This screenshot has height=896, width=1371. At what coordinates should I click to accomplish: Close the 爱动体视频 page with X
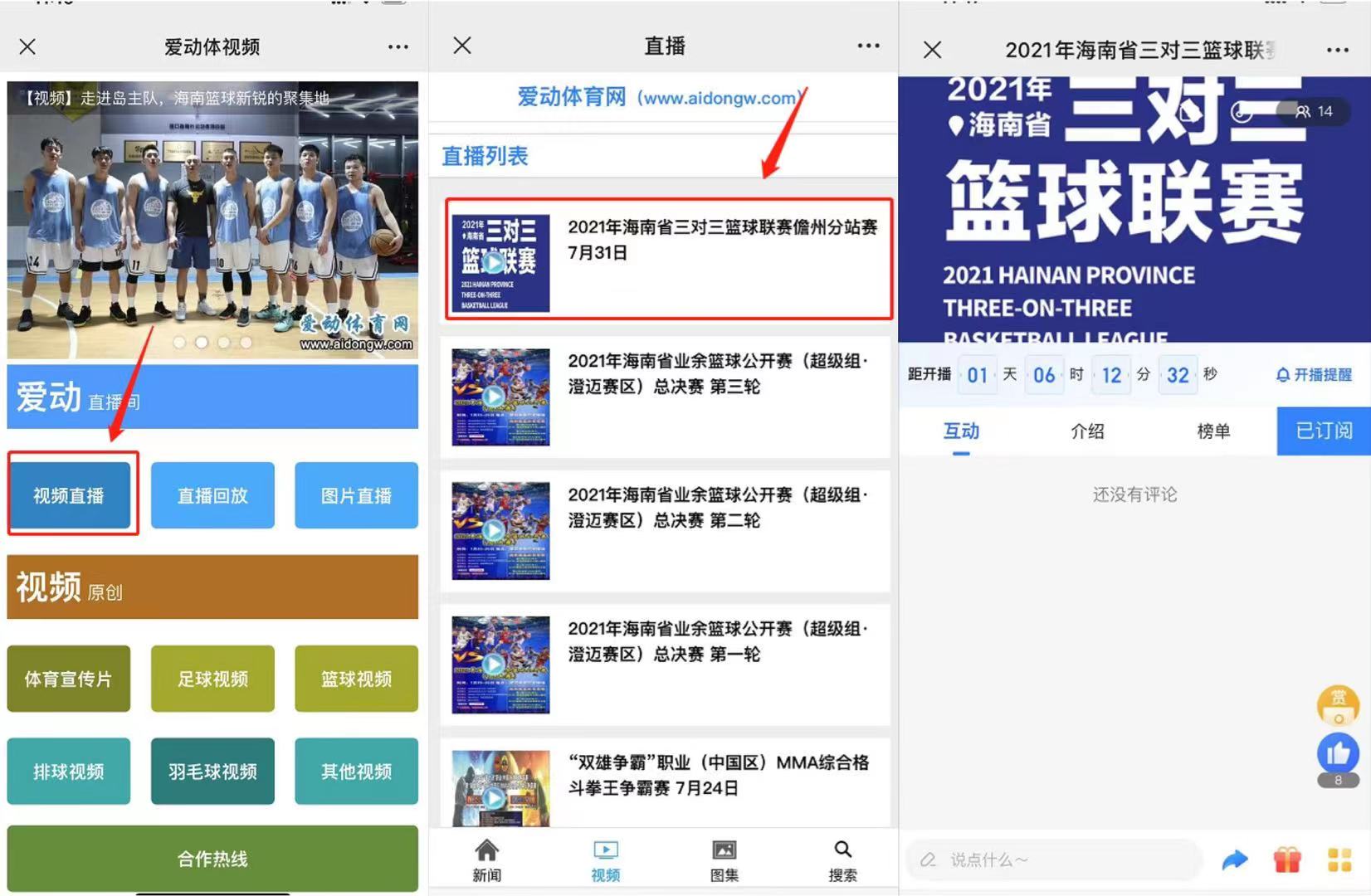tap(27, 46)
